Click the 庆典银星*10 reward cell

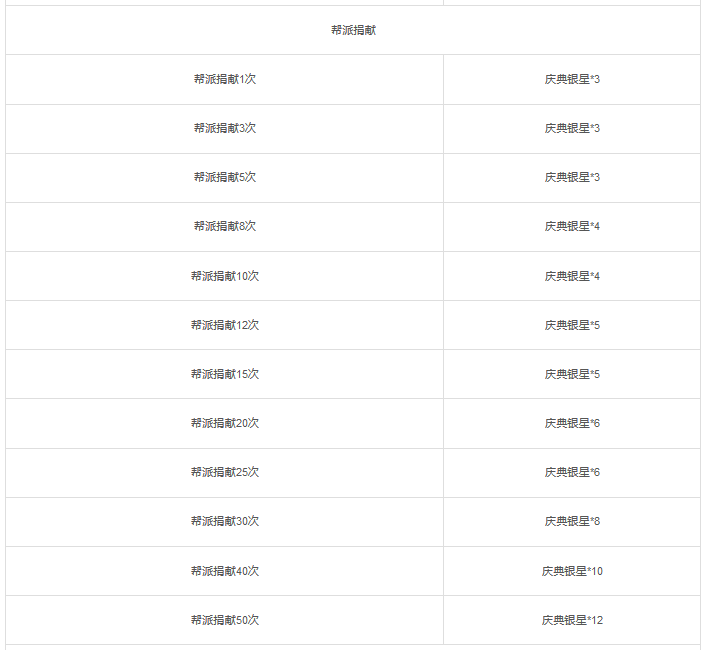pos(572,571)
